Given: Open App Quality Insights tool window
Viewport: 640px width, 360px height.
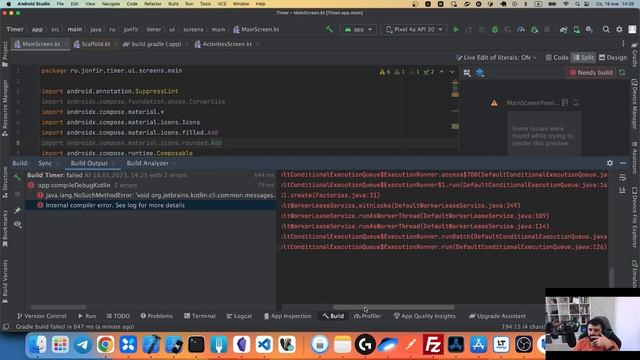Looking at the screenshot, I should click(x=424, y=316).
